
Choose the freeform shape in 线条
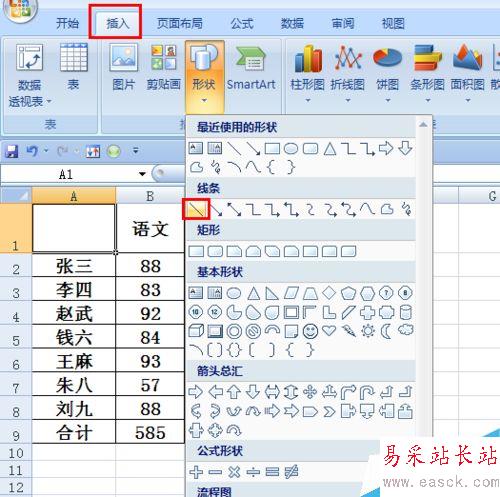[387, 209]
